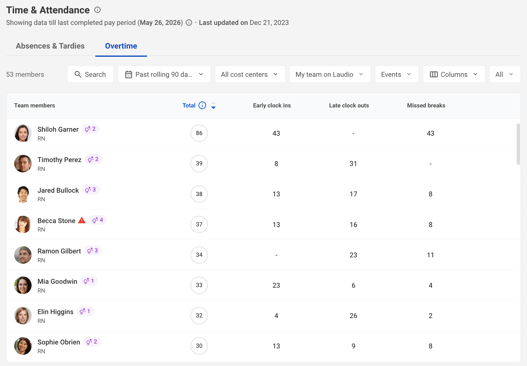Viewport: 527px width, 366px height.
Task: Click Sophie Obrien's avatar photo
Action: (x=23, y=346)
